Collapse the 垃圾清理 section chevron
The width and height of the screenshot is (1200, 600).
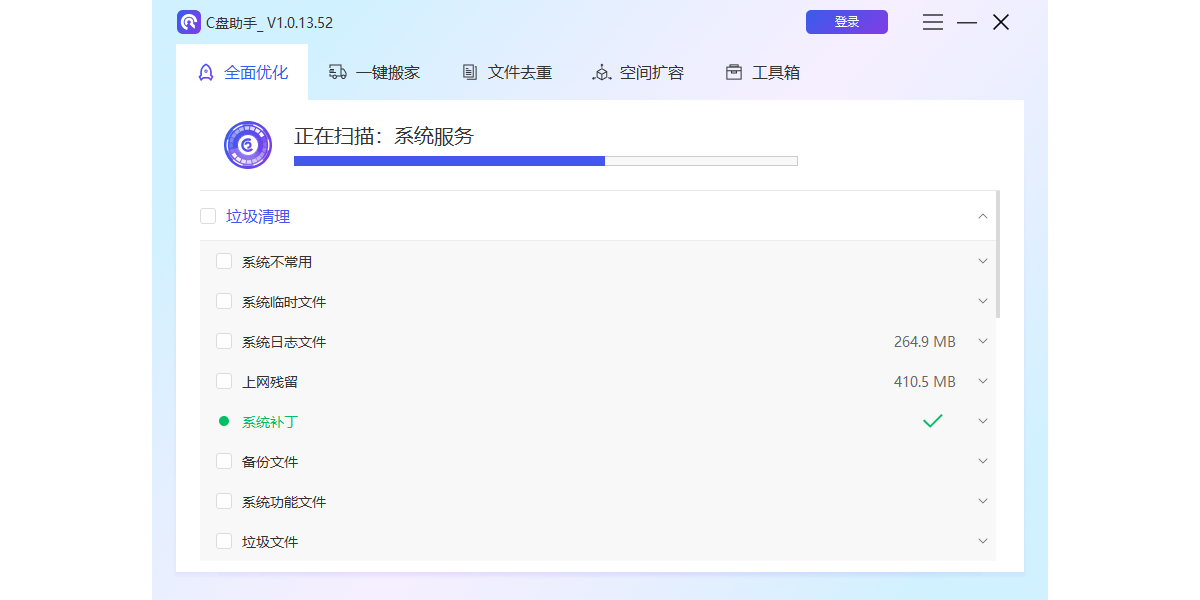point(982,215)
